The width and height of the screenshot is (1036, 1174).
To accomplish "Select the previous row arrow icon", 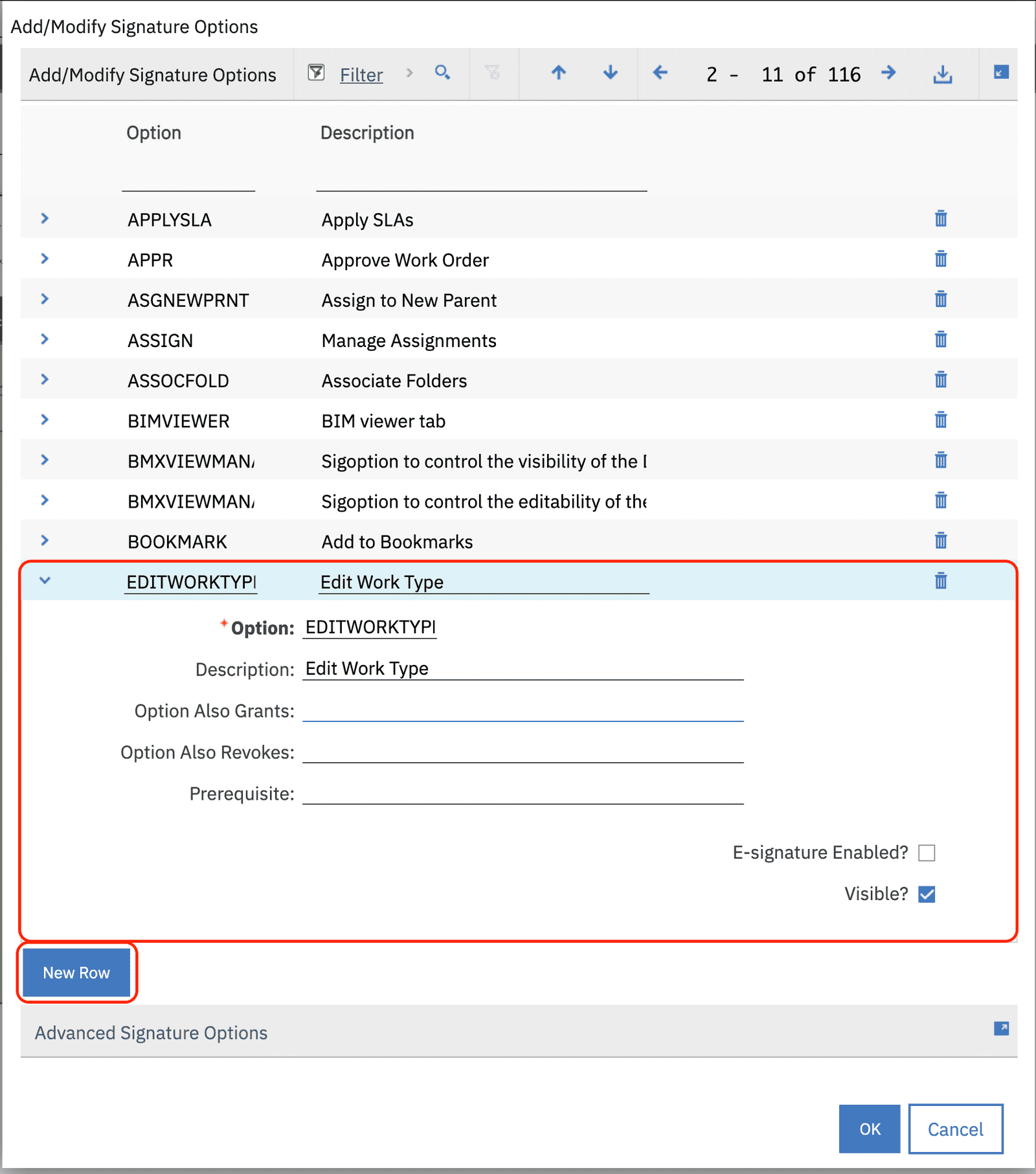I will (x=558, y=74).
